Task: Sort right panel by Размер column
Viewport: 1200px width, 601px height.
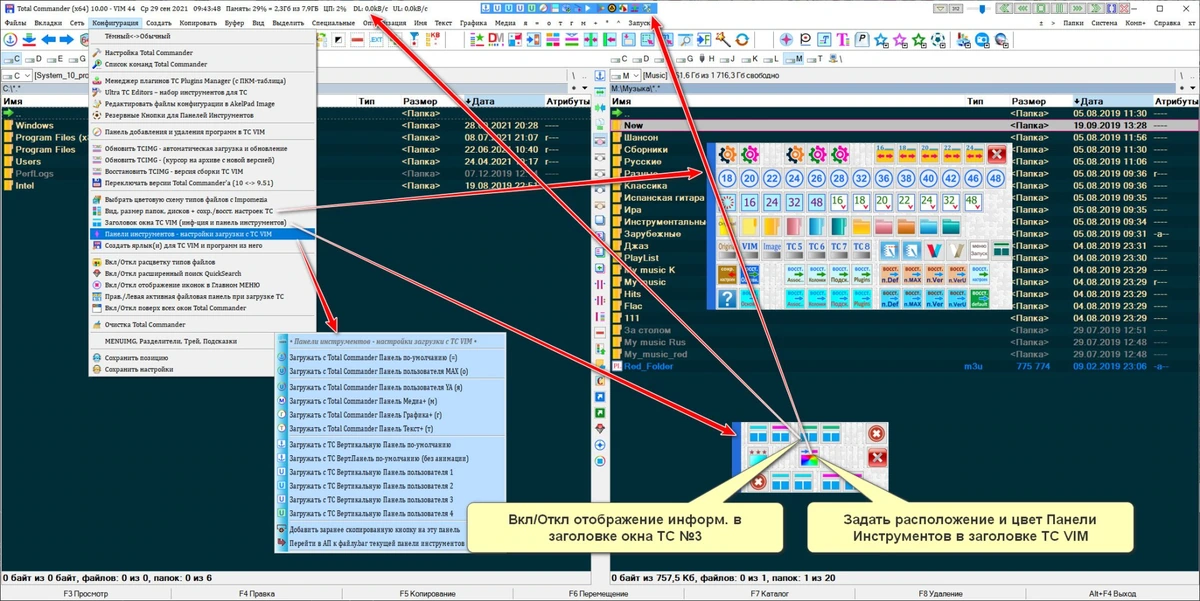Action: tap(1040, 101)
